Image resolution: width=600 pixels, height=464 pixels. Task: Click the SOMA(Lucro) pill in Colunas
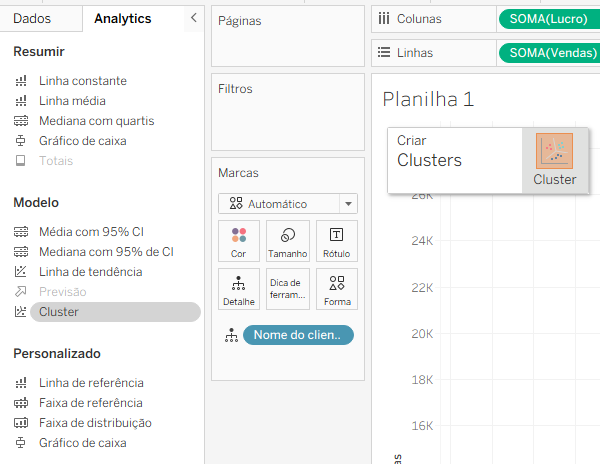click(x=548, y=19)
